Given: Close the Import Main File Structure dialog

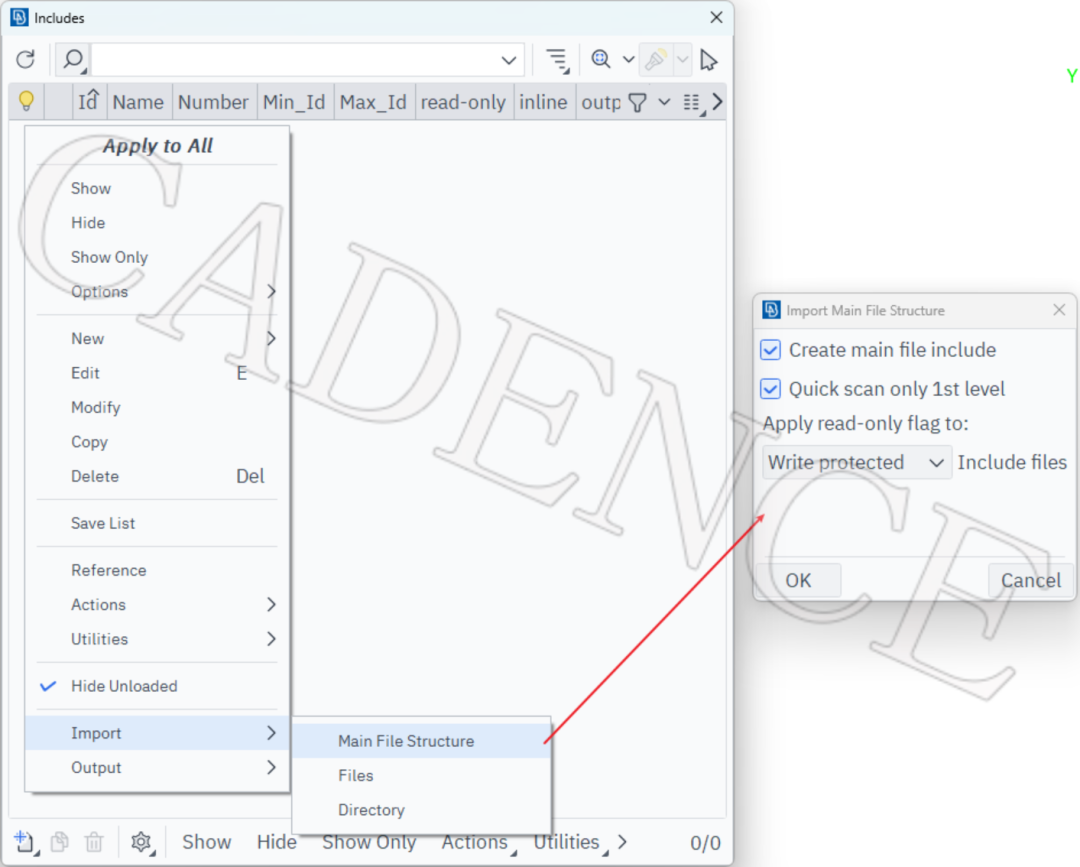Looking at the screenshot, I should point(1059,310).
